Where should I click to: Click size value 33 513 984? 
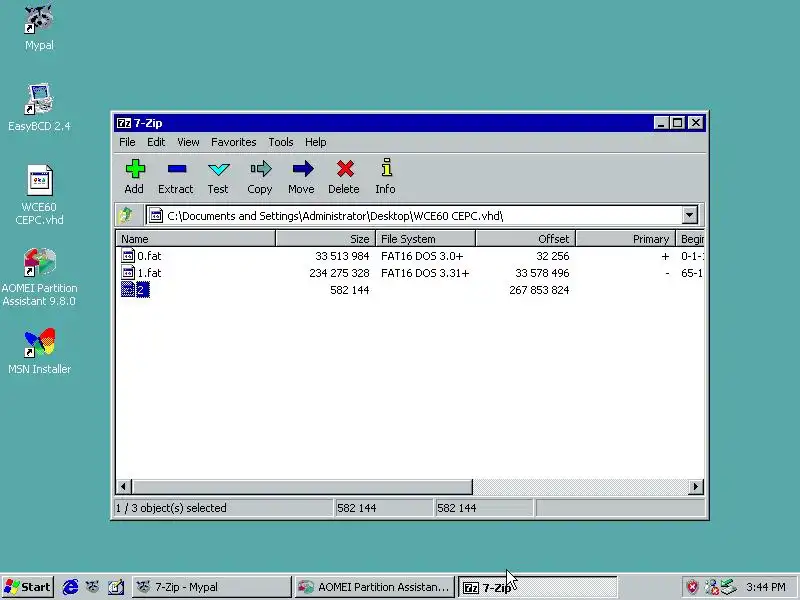tap(342, 256)
